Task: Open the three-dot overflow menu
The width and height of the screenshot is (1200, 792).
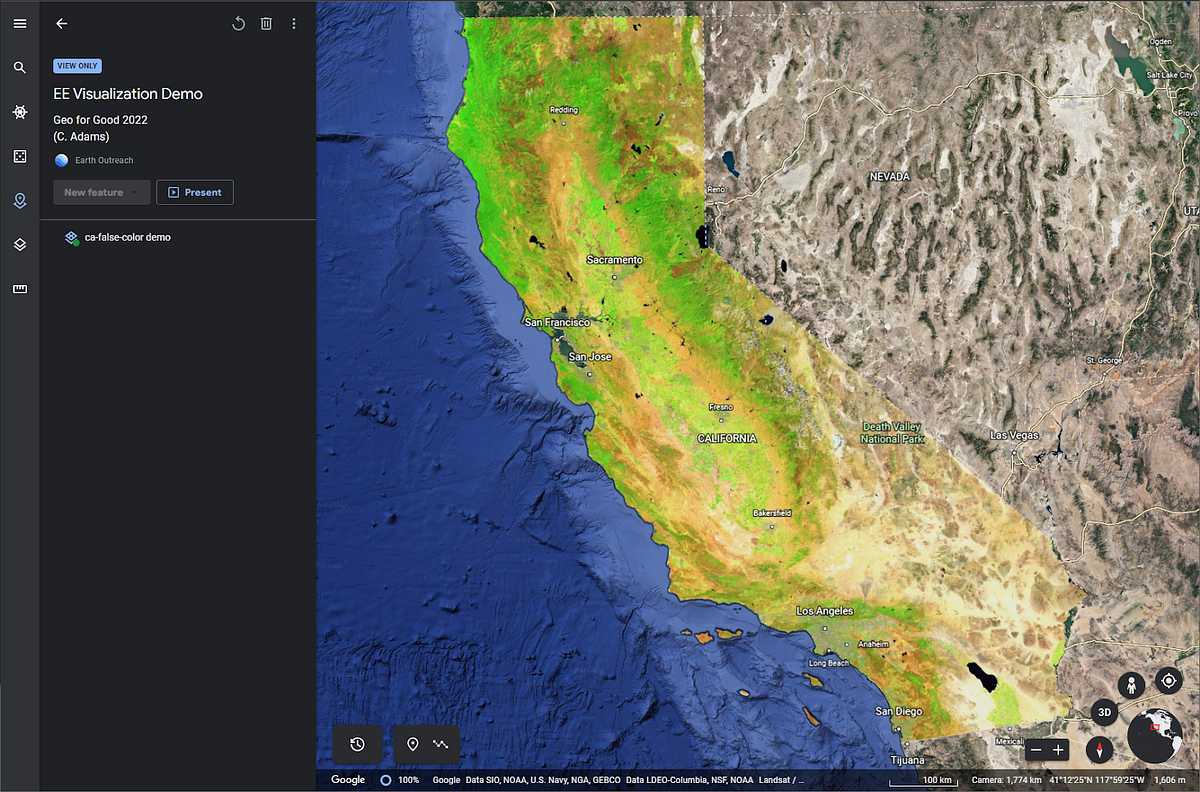Action: coord(293,23)
